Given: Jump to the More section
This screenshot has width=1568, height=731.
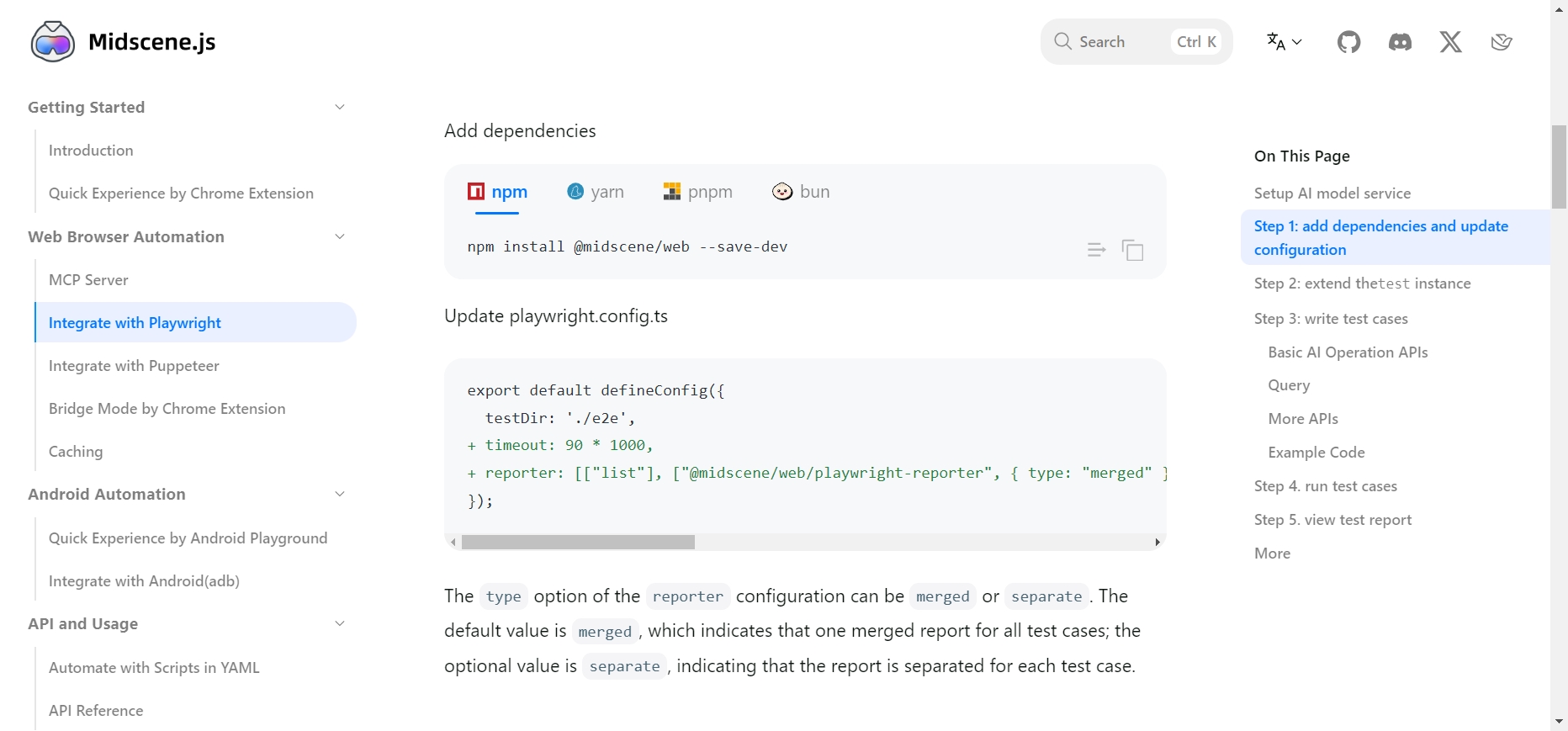Looking at the screenshot, I should 1272,554.
